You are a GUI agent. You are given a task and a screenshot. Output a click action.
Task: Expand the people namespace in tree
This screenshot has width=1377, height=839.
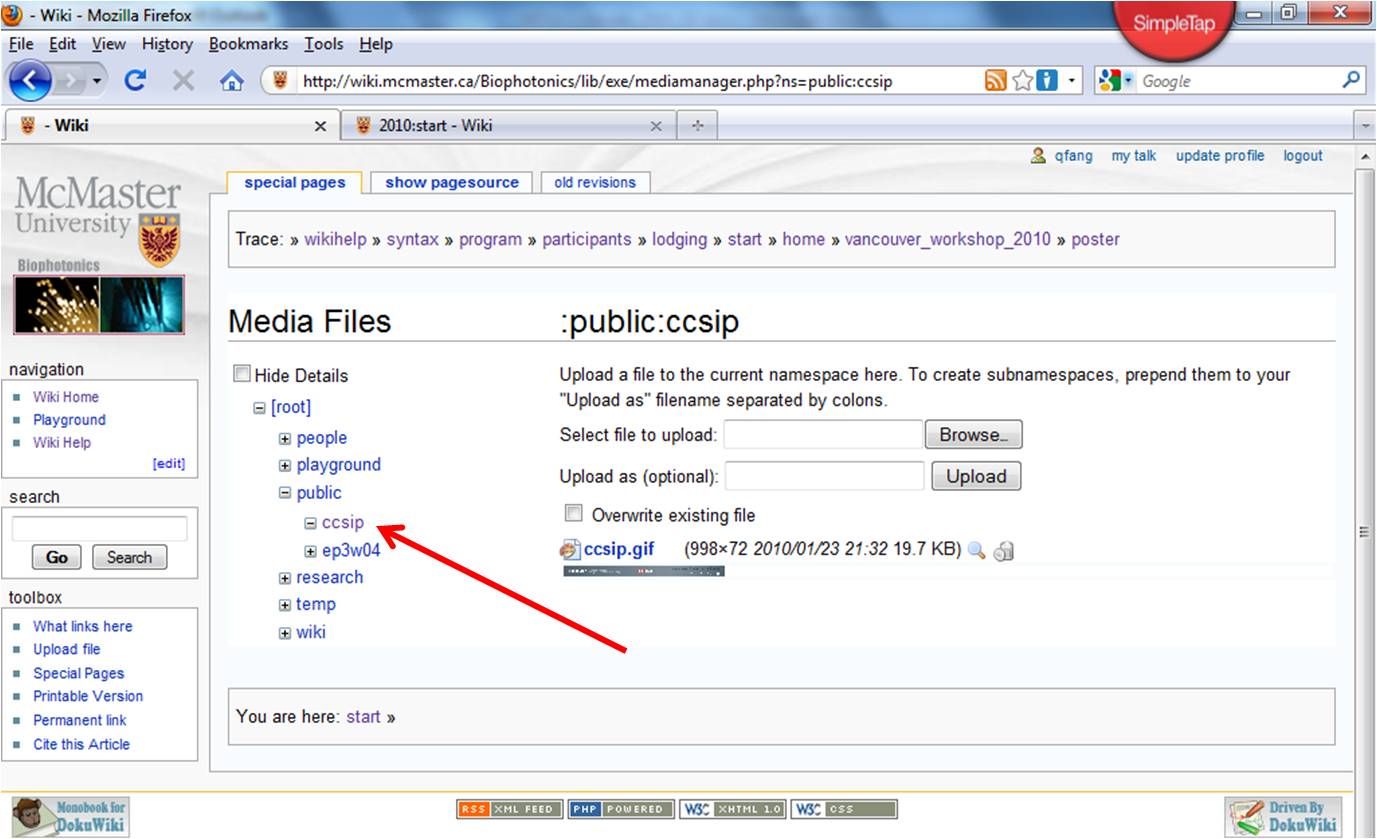(x=285, y=438)
